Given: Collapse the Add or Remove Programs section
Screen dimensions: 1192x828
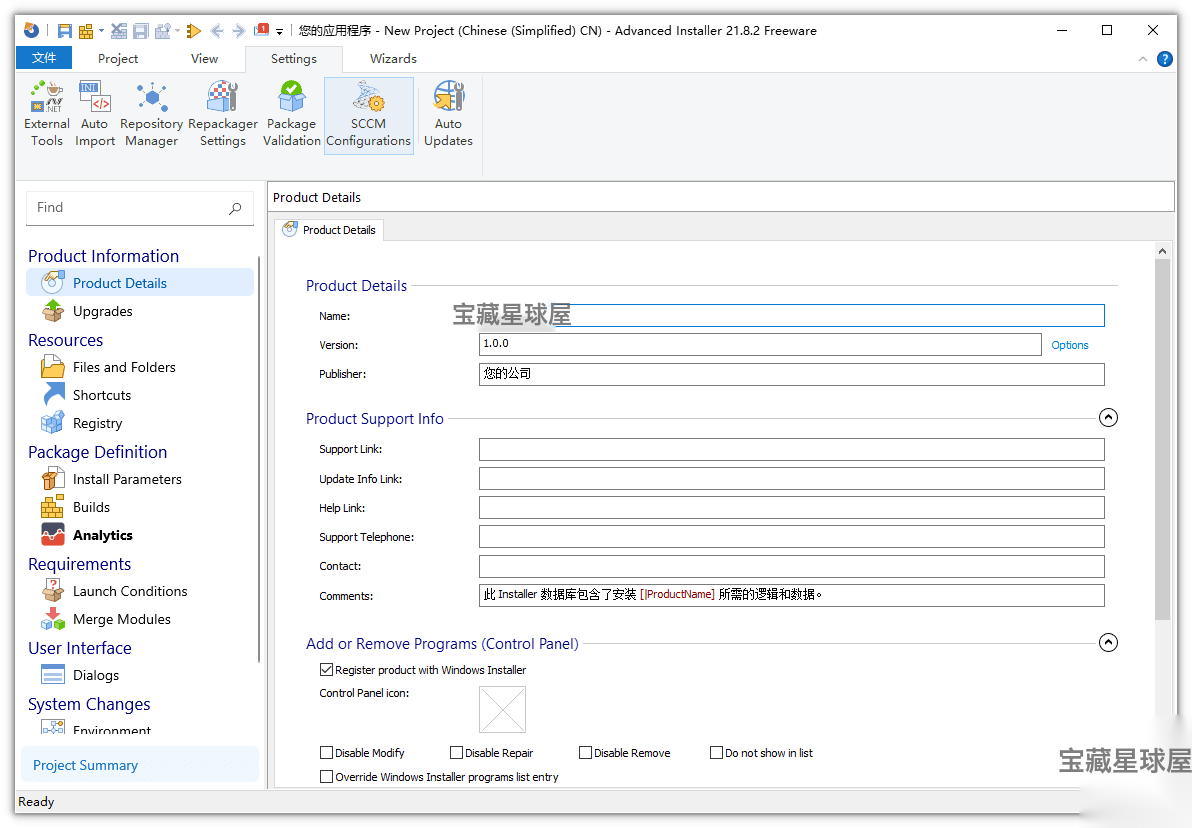Looking at the screenshot, I should (1108, 642).
